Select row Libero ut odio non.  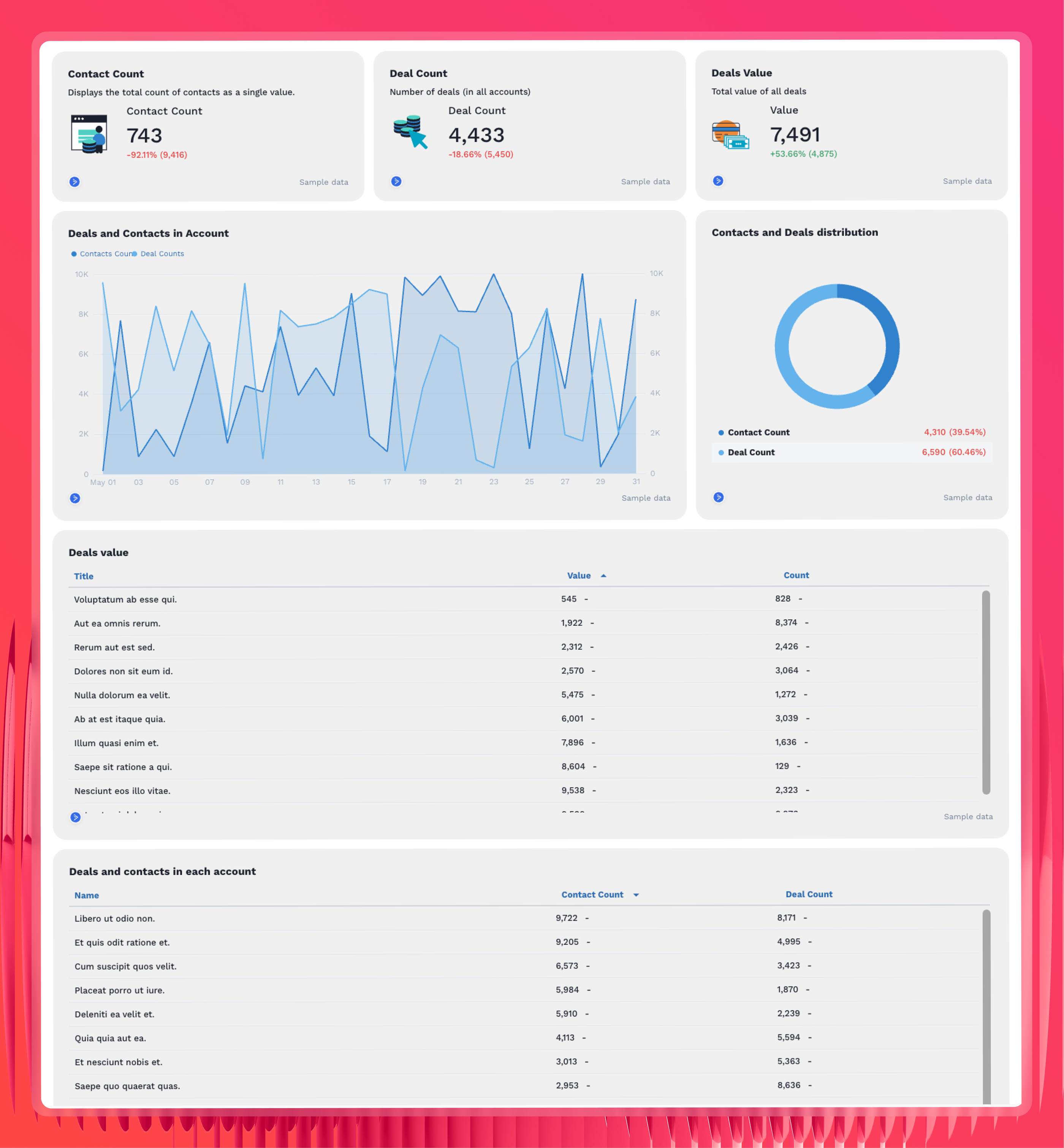coord(523,919)
